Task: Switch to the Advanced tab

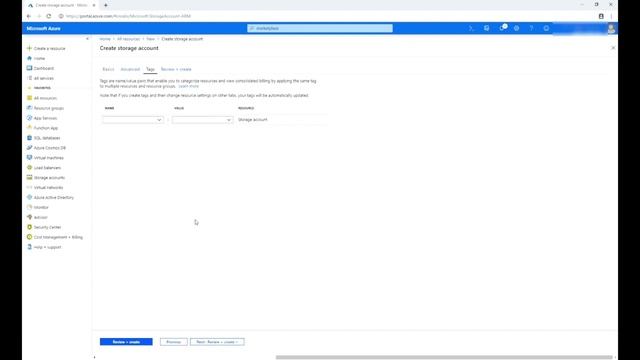Action: (130, 69)
